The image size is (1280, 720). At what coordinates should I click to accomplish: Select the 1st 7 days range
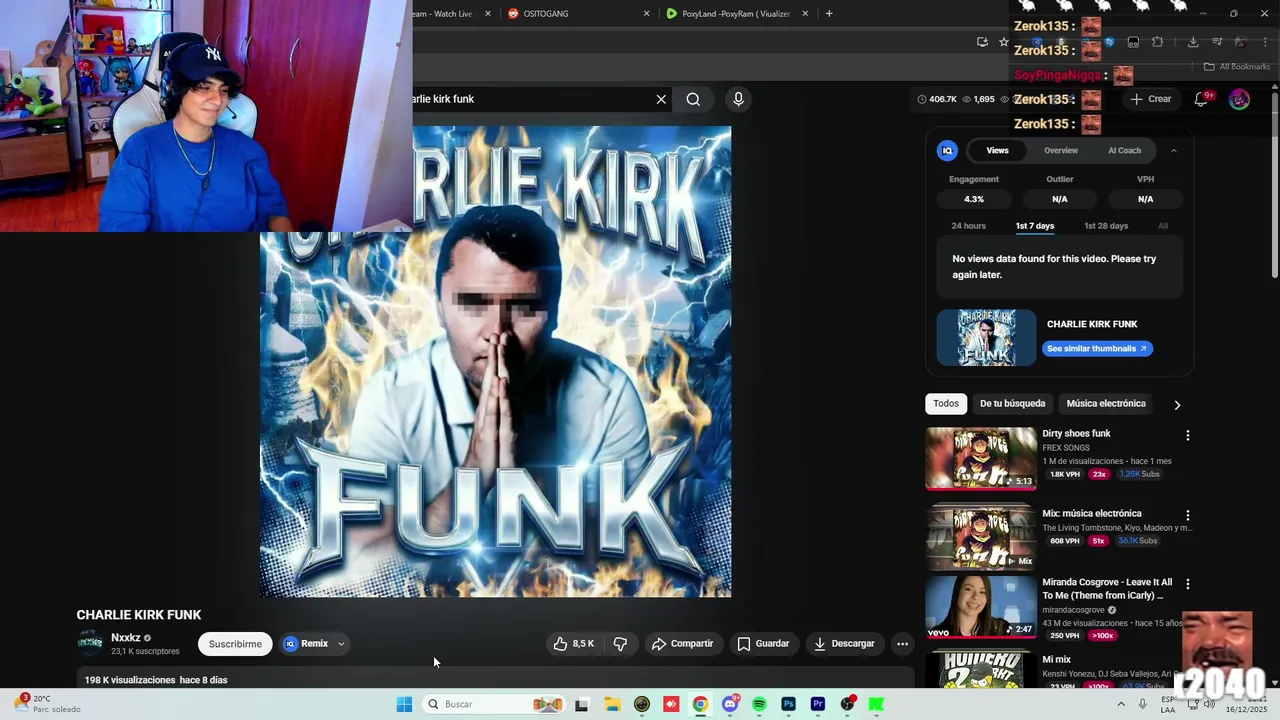coord(1035,226)
